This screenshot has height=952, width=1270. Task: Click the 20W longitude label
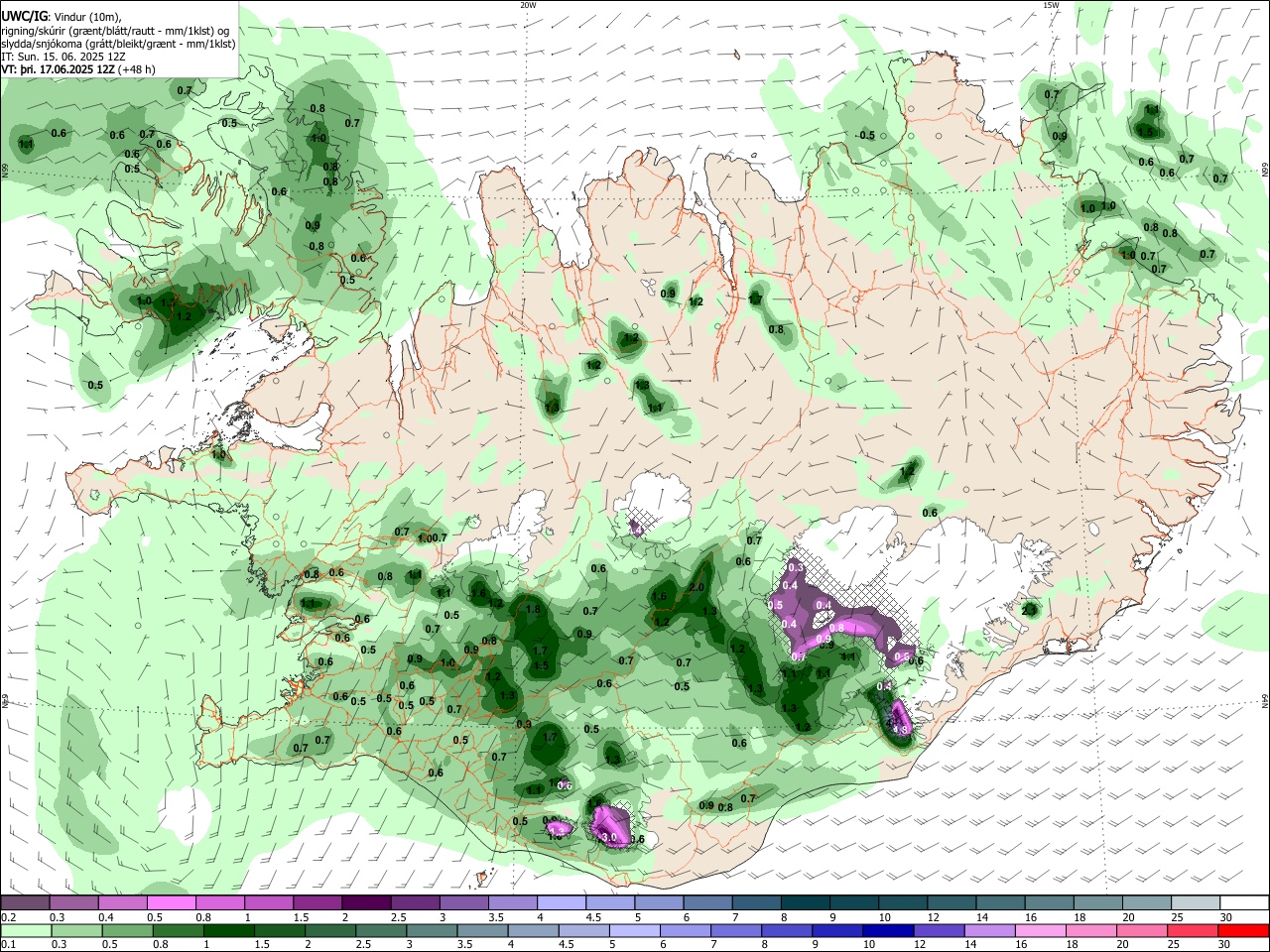[528, 5]
